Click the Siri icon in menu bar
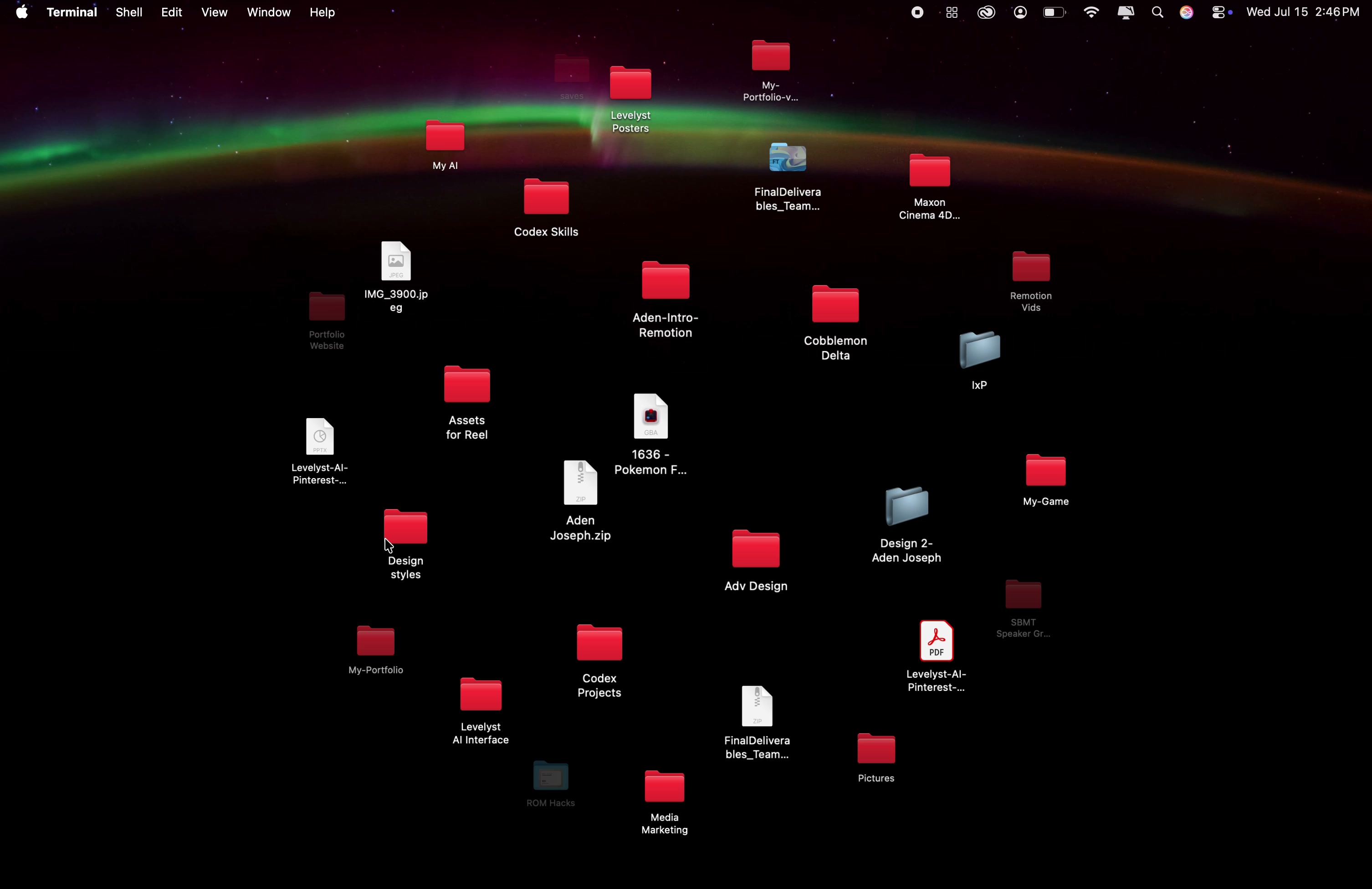This screenshot has height=889, width=1372. click(1187, 12)
